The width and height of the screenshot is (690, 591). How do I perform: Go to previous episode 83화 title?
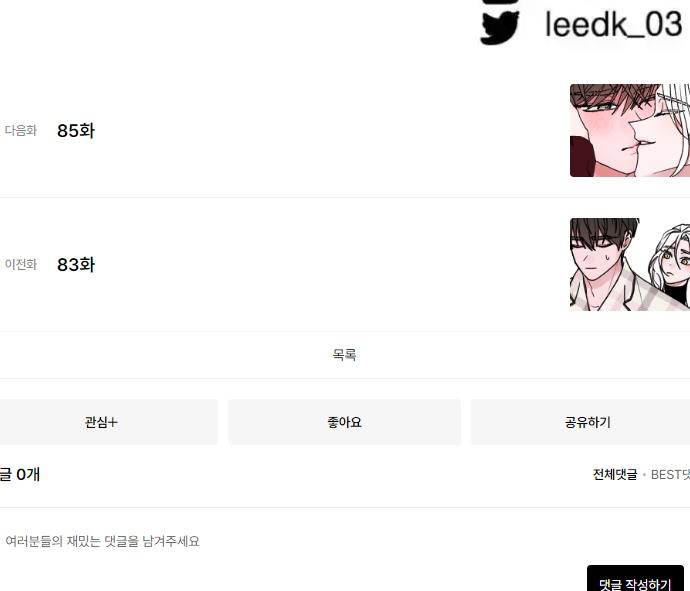(x=76, y=264)
